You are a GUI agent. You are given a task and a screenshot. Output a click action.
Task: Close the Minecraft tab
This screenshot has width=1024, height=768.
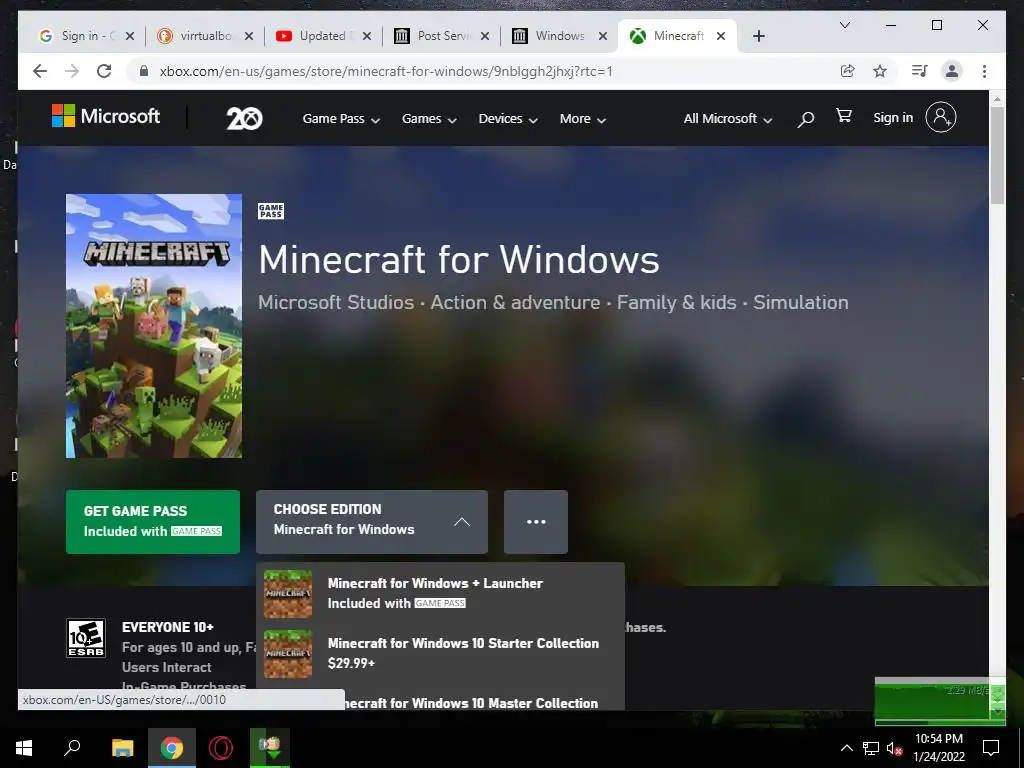pyautogui.click(x=721, y=36)
